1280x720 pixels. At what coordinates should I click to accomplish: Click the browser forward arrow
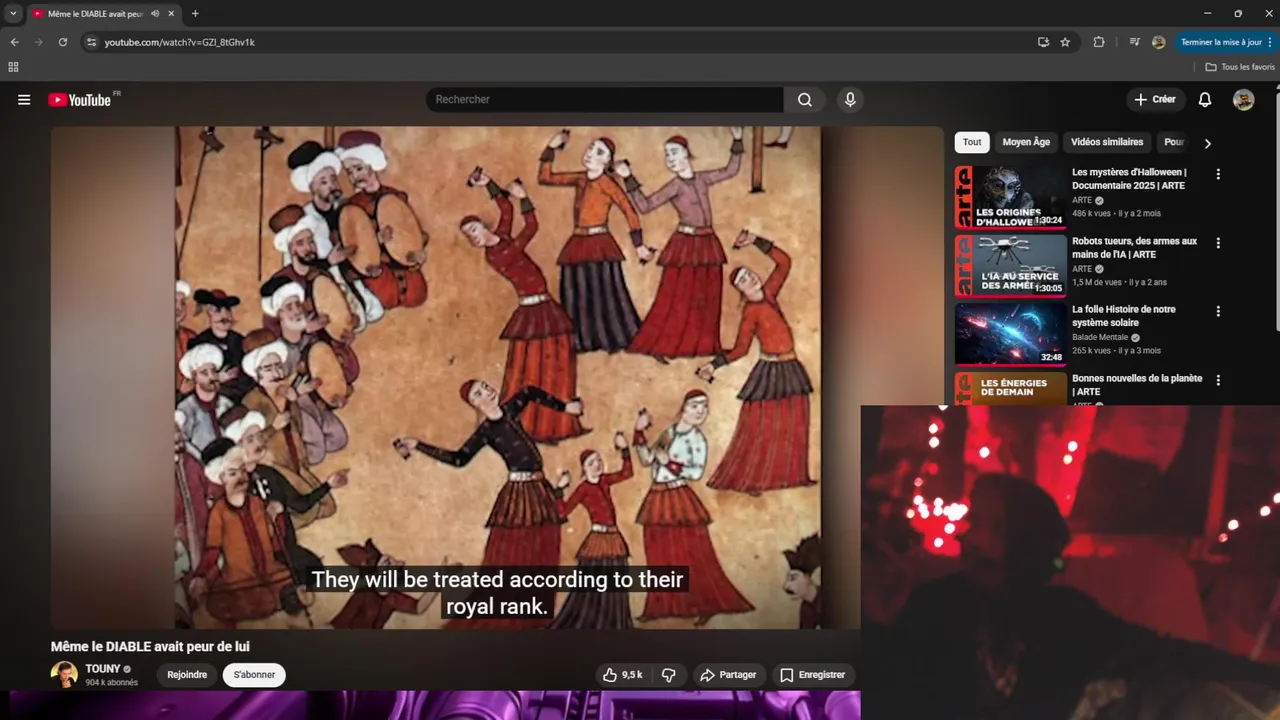(39, 42)
